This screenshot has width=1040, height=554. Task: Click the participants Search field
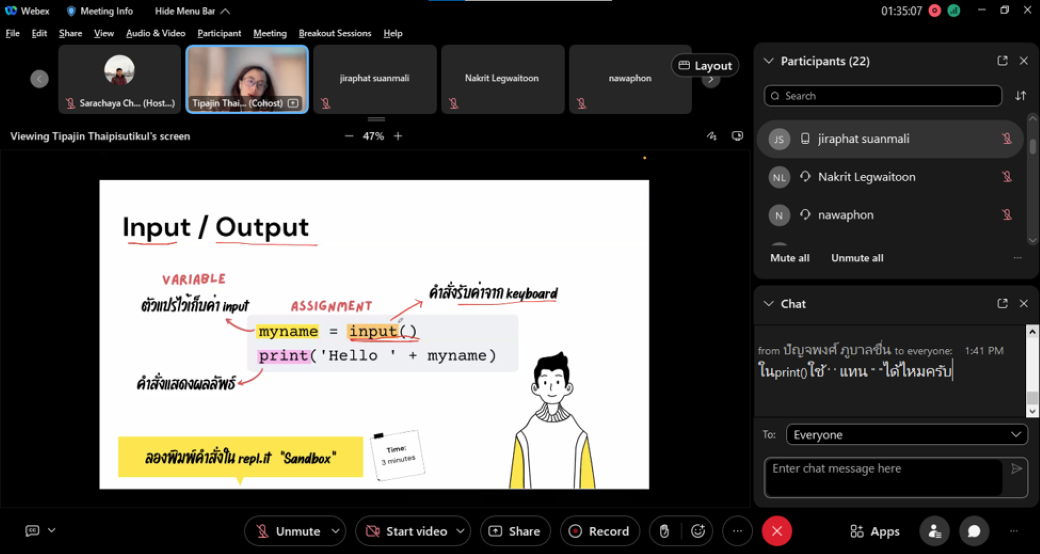click(884, 96)
